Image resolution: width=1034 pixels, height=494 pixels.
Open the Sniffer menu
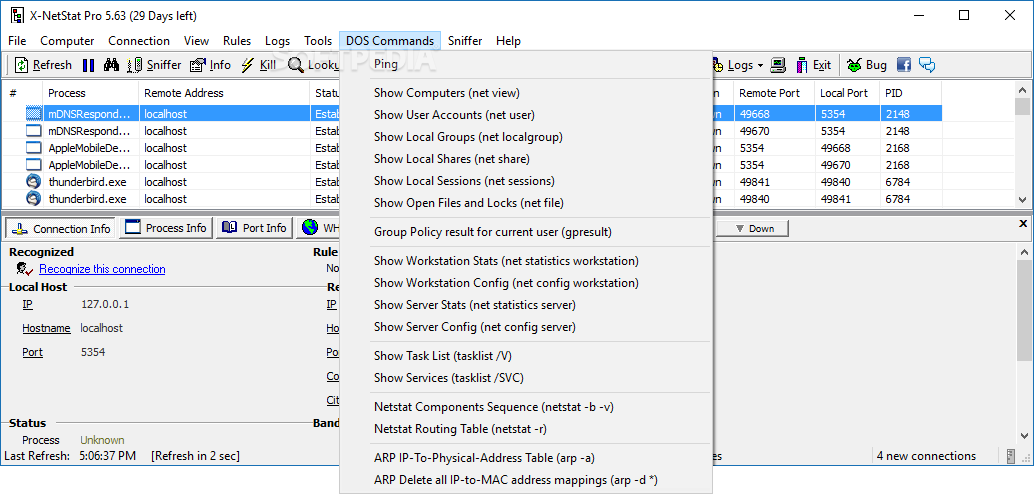coord(465,41)
